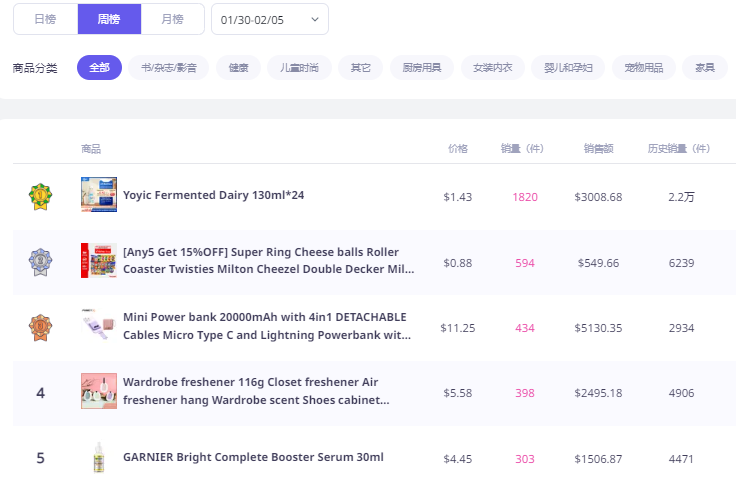The image size is (736, 487).
Task: Switch to the 日榜 daily ranking tab
Action: click(x=46, y=19)
